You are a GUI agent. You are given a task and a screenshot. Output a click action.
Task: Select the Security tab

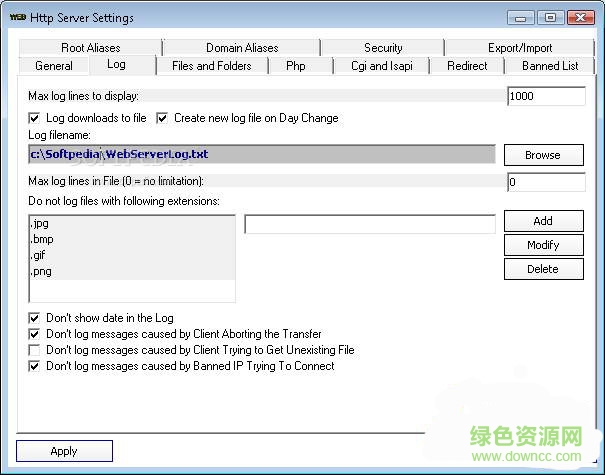(x=383, y=47)
